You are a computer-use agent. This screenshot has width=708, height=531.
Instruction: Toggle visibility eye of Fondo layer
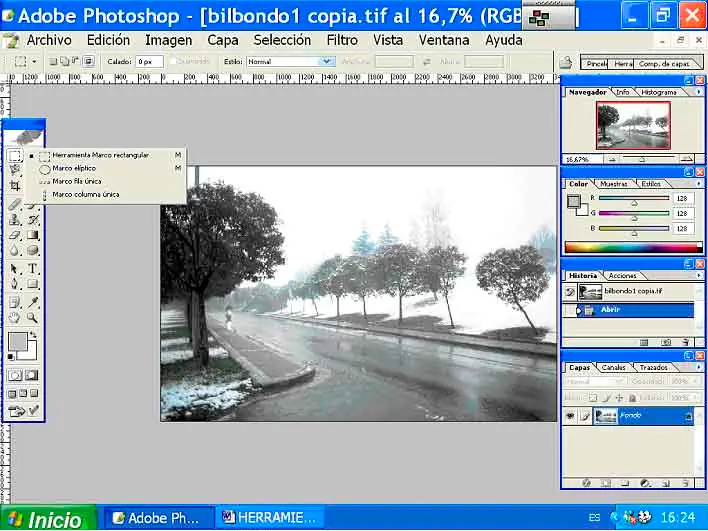coord(570,416)
